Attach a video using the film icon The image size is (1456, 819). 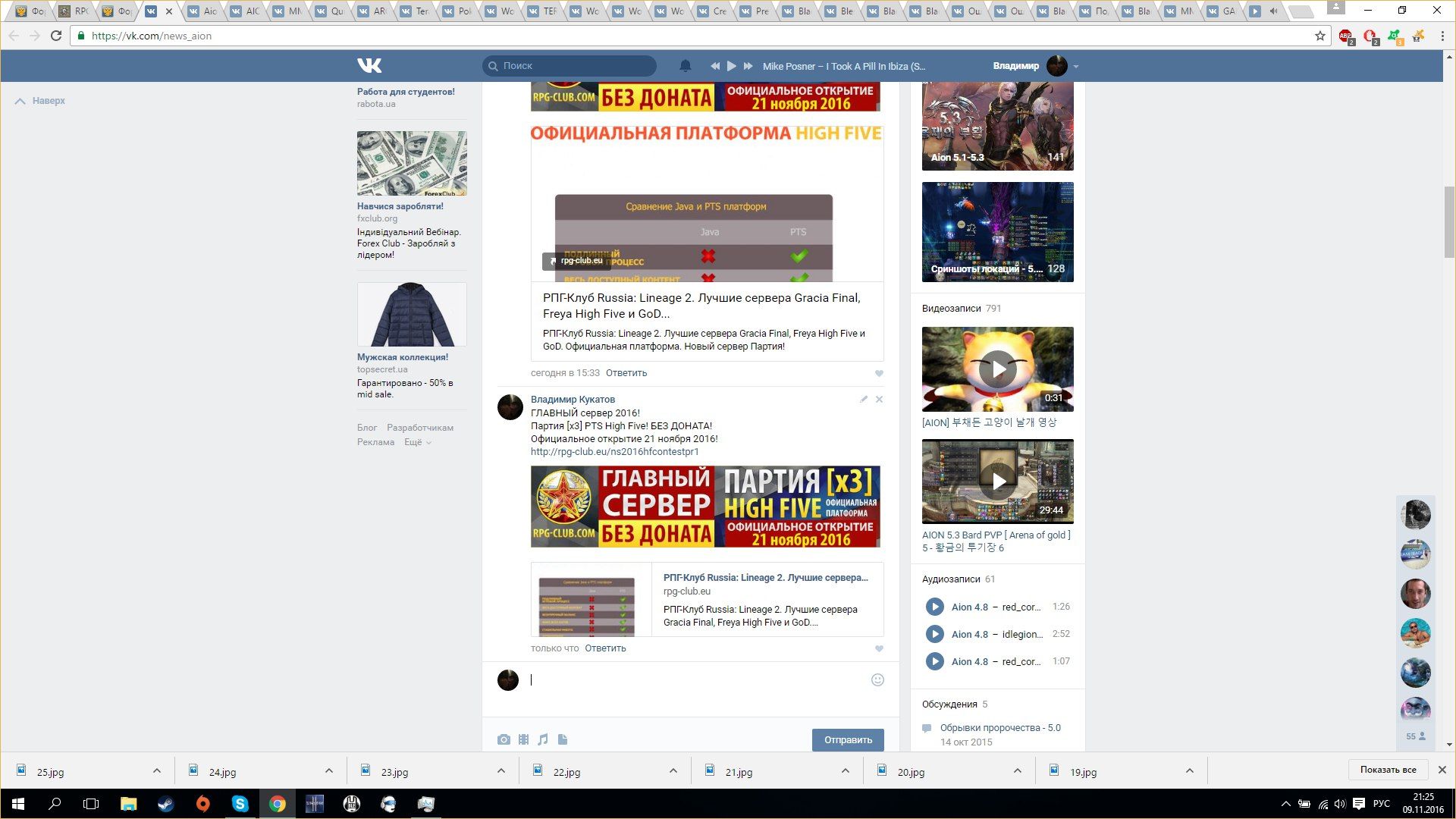[x=523, y=739]
